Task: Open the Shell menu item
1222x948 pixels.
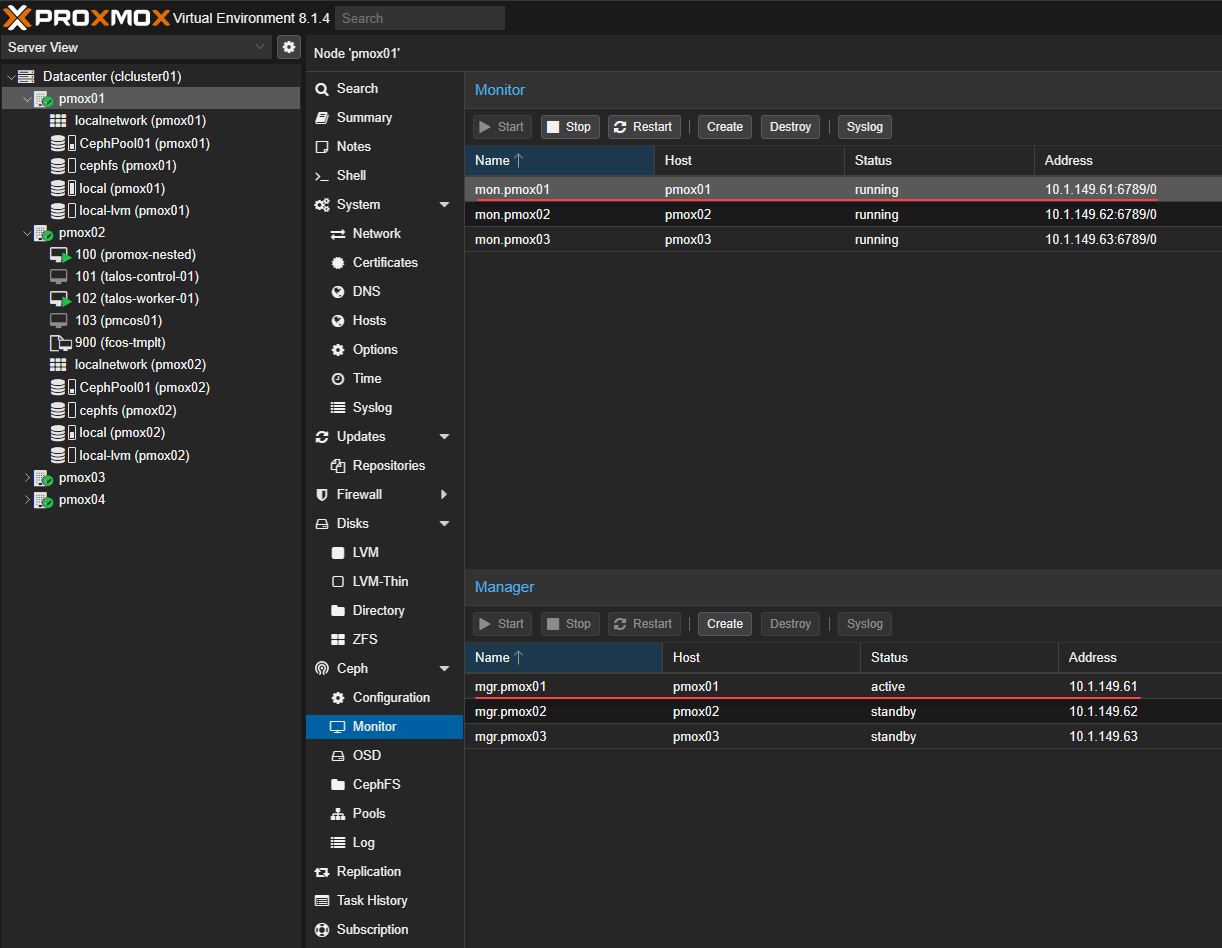Action: coord(351,175)
